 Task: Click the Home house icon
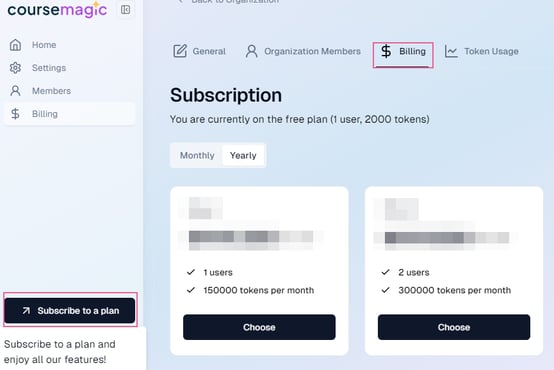[x=15, y=45]
